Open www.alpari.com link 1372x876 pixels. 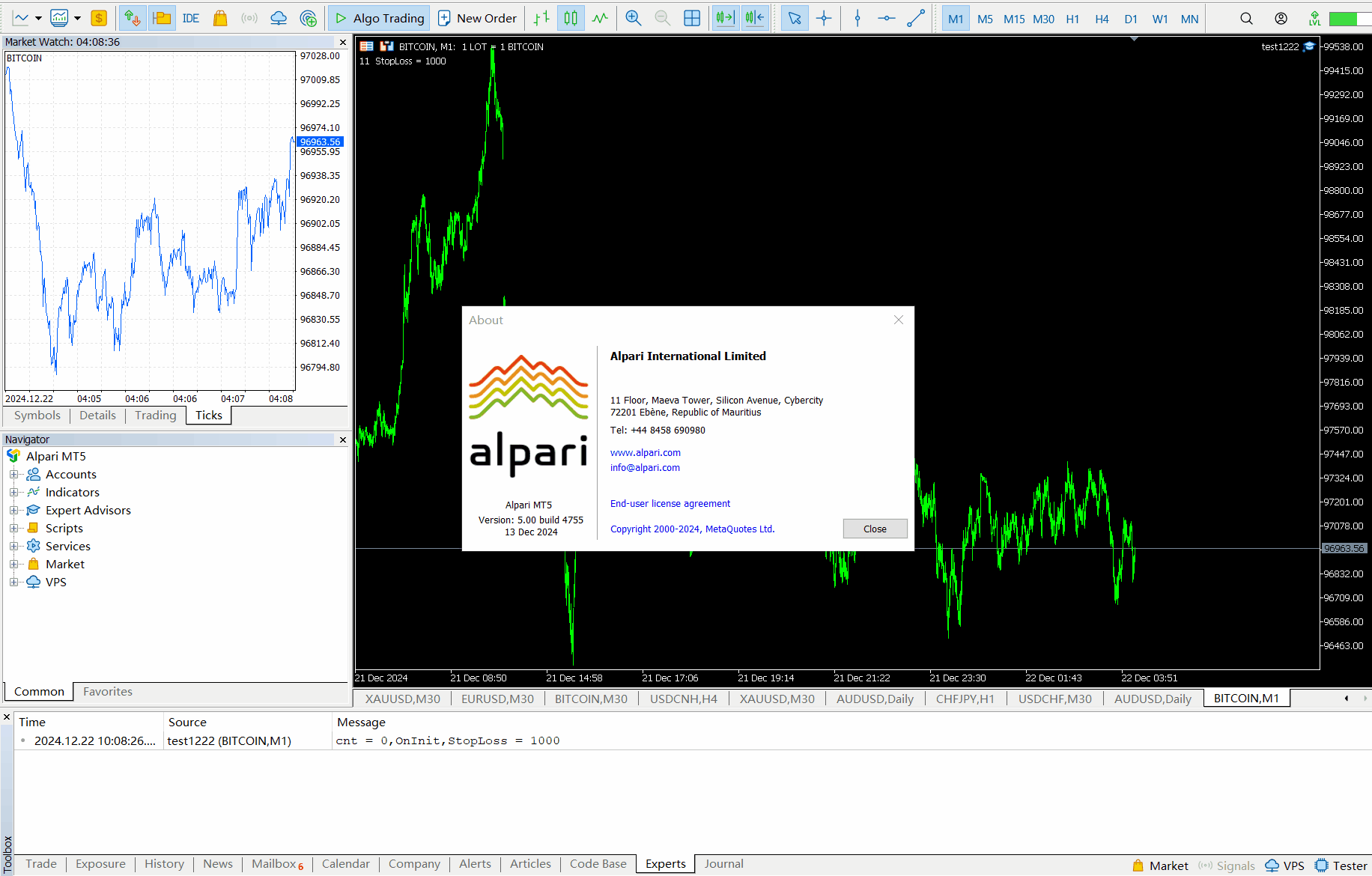click(645, 453)
